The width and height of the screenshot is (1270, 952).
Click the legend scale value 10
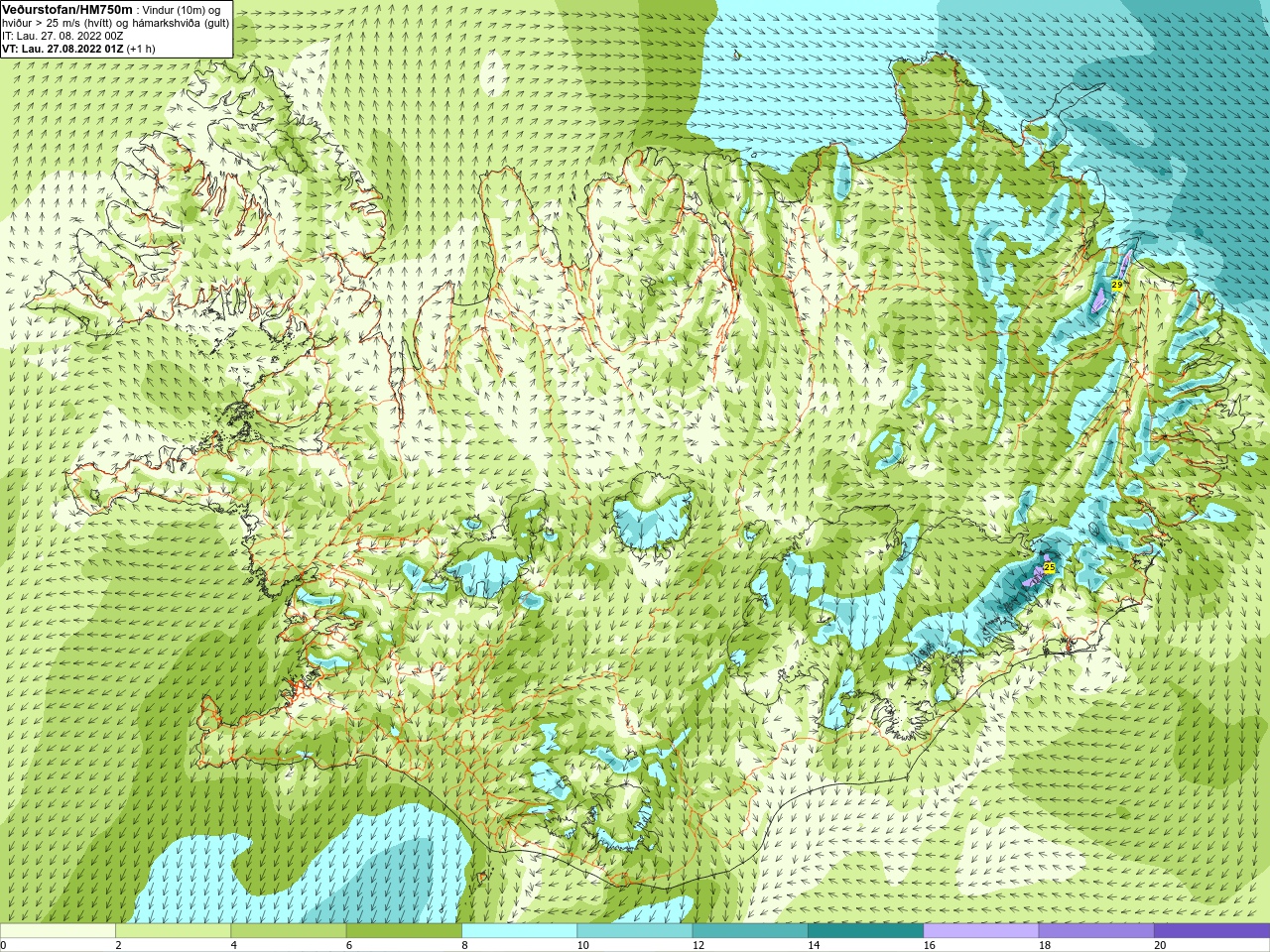point(582,945)
